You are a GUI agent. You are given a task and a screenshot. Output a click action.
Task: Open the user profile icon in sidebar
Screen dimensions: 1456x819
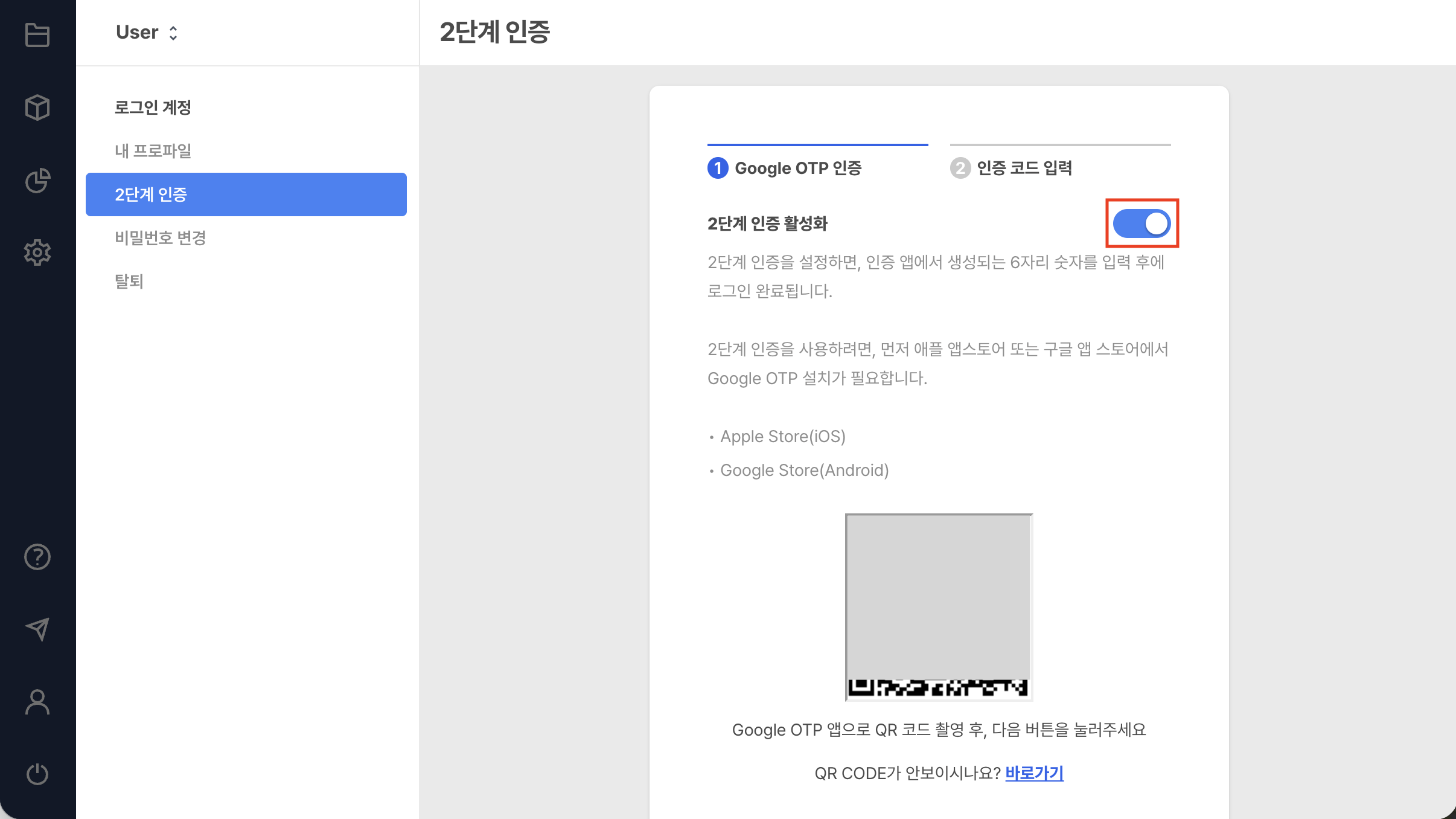(x=37, y=701)
